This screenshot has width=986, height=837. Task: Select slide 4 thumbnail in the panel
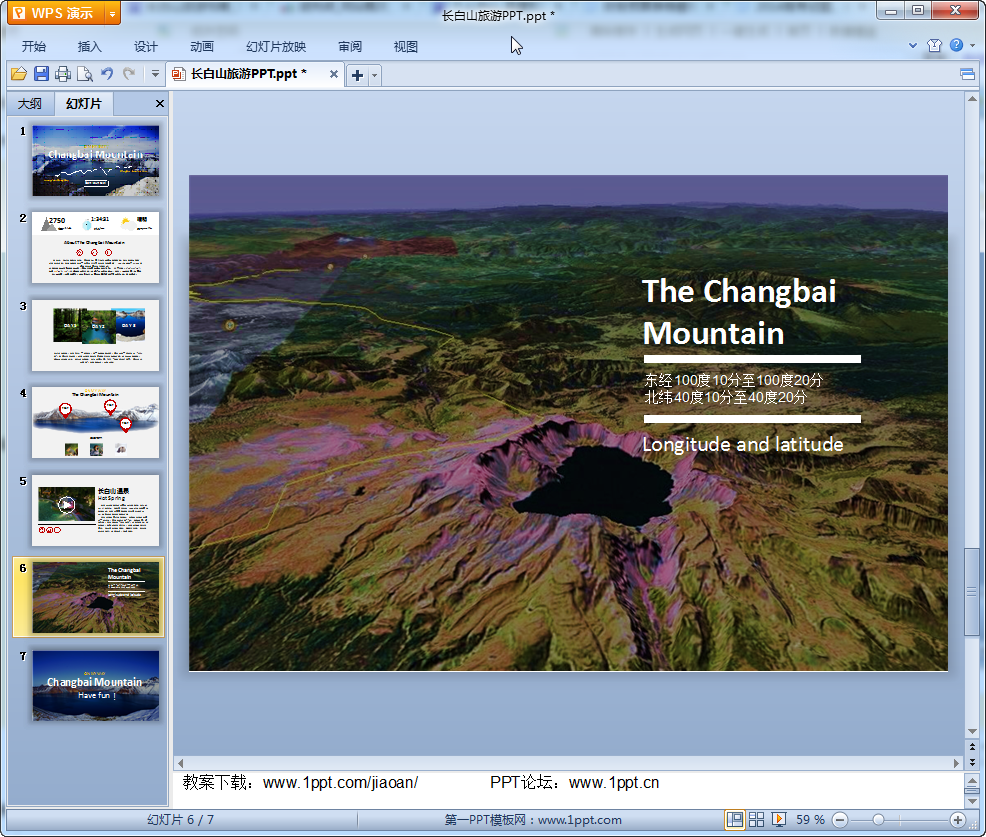click(x=95, y=422)
